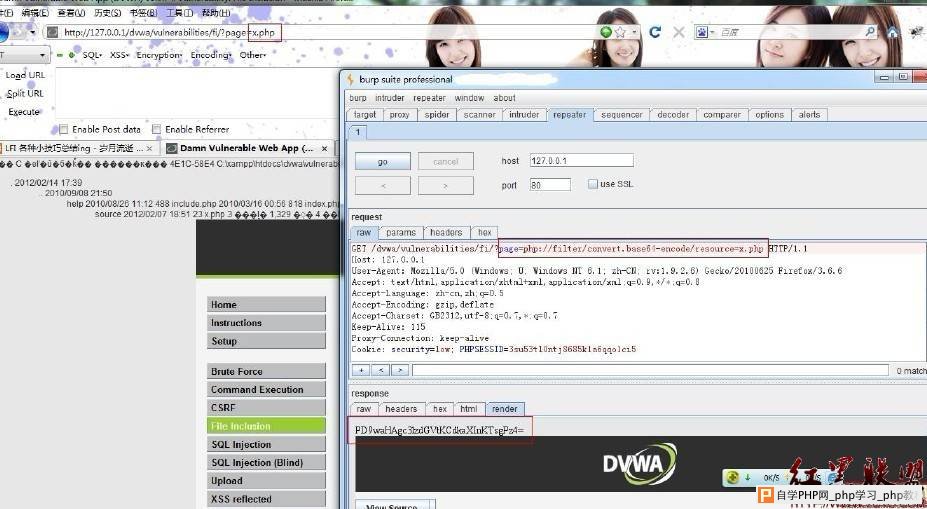Click the request search text field
This screenshot has width=927, height=509.
tap(650, 370)
